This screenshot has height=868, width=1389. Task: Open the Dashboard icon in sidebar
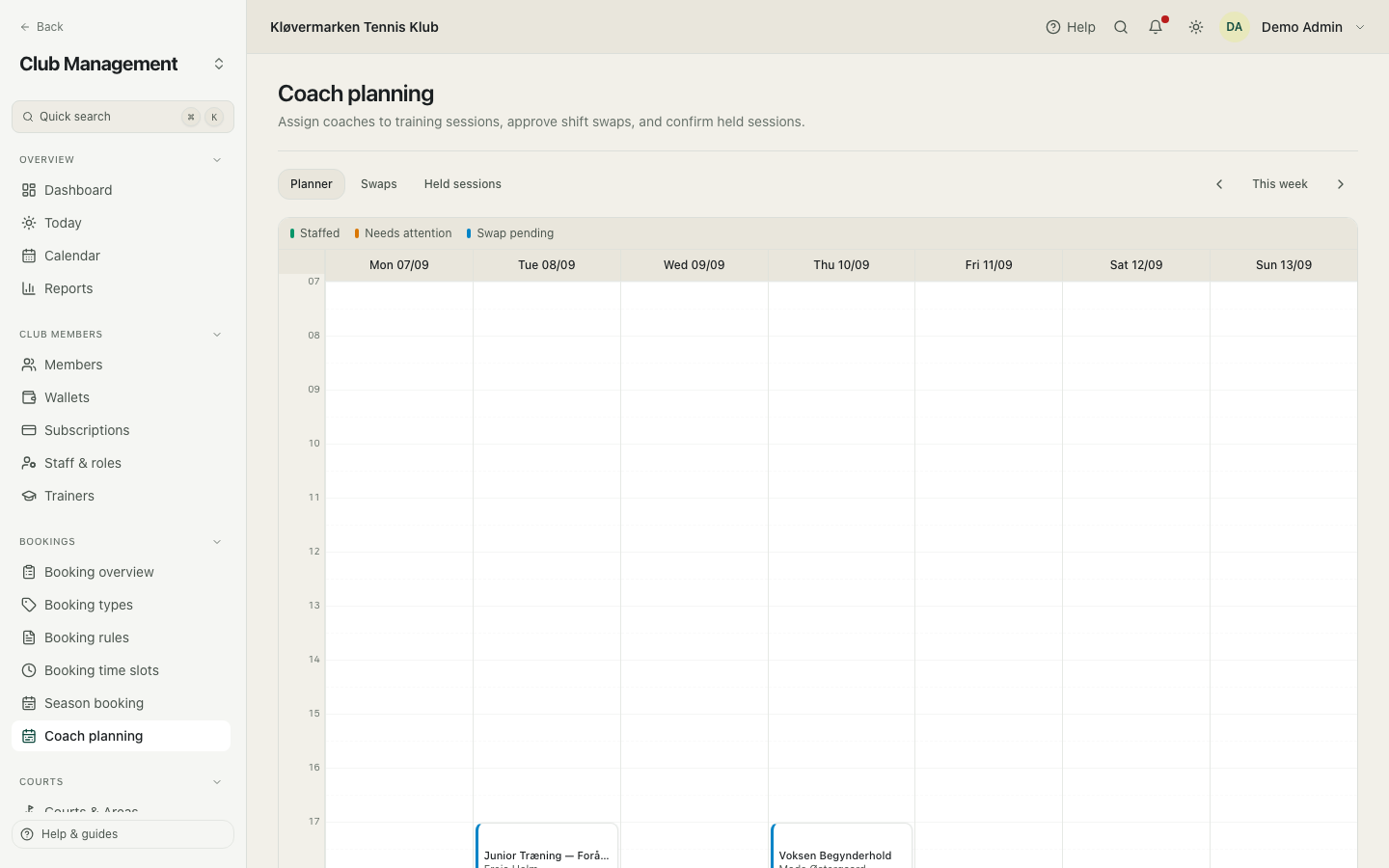point(29,190)
